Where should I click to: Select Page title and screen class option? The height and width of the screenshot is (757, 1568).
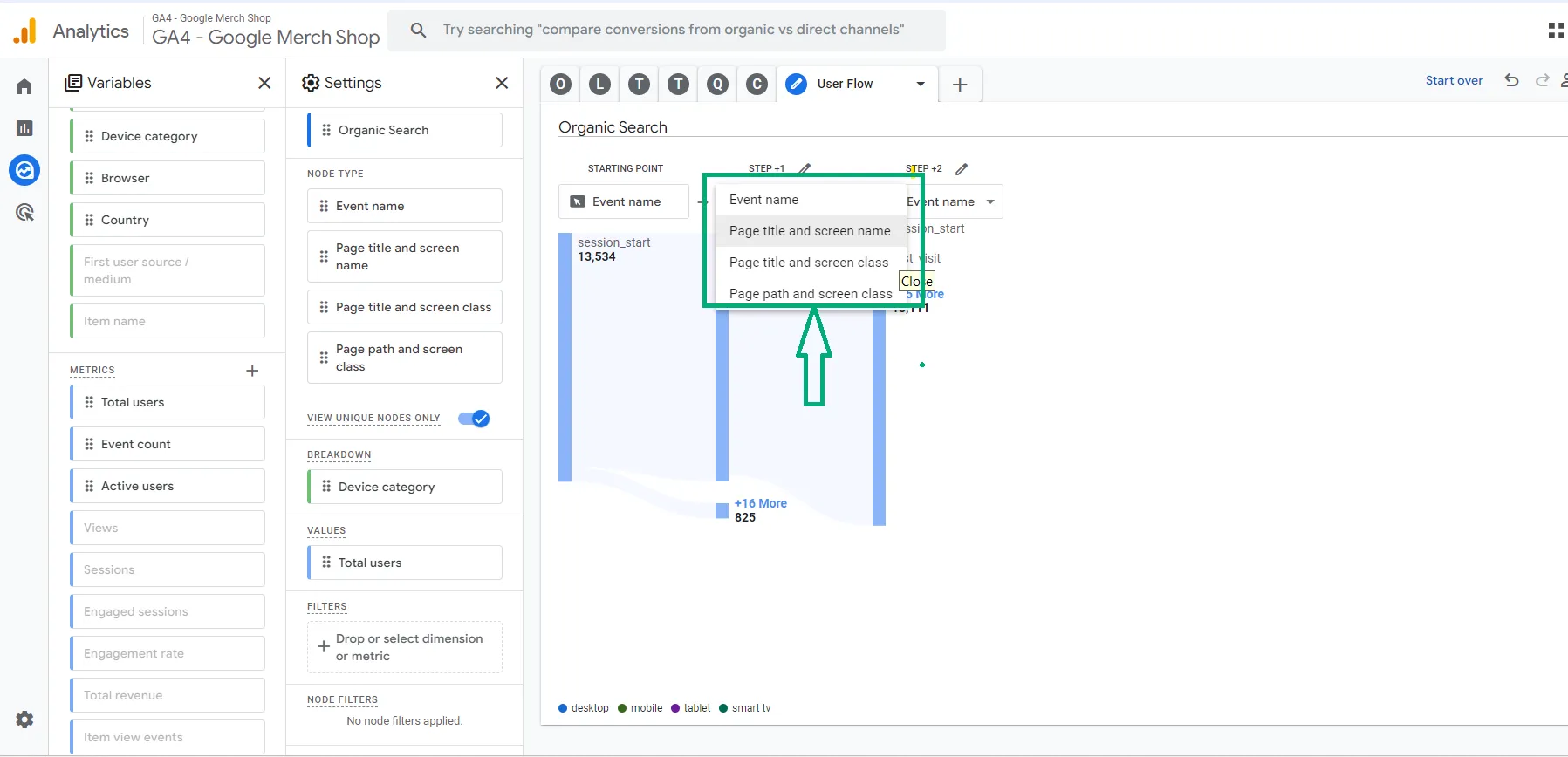(x=811, y=263)
